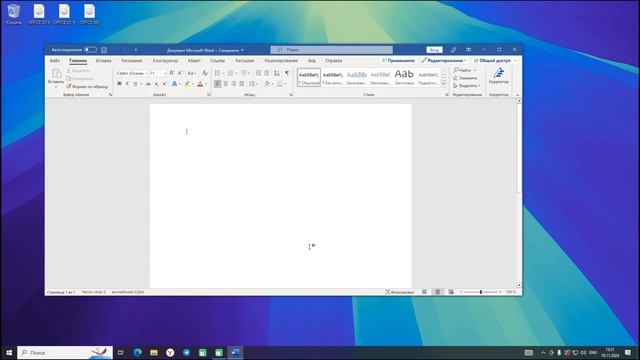Click the Sign in (Вход) button

(434, 50)
